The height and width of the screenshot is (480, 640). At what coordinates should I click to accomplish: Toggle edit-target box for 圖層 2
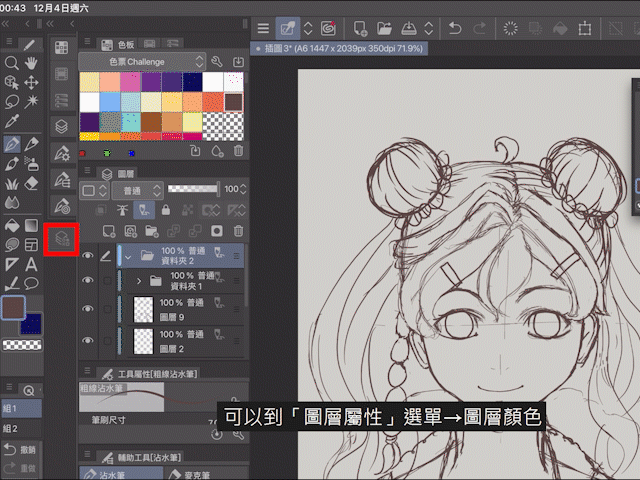coord(107,340)
